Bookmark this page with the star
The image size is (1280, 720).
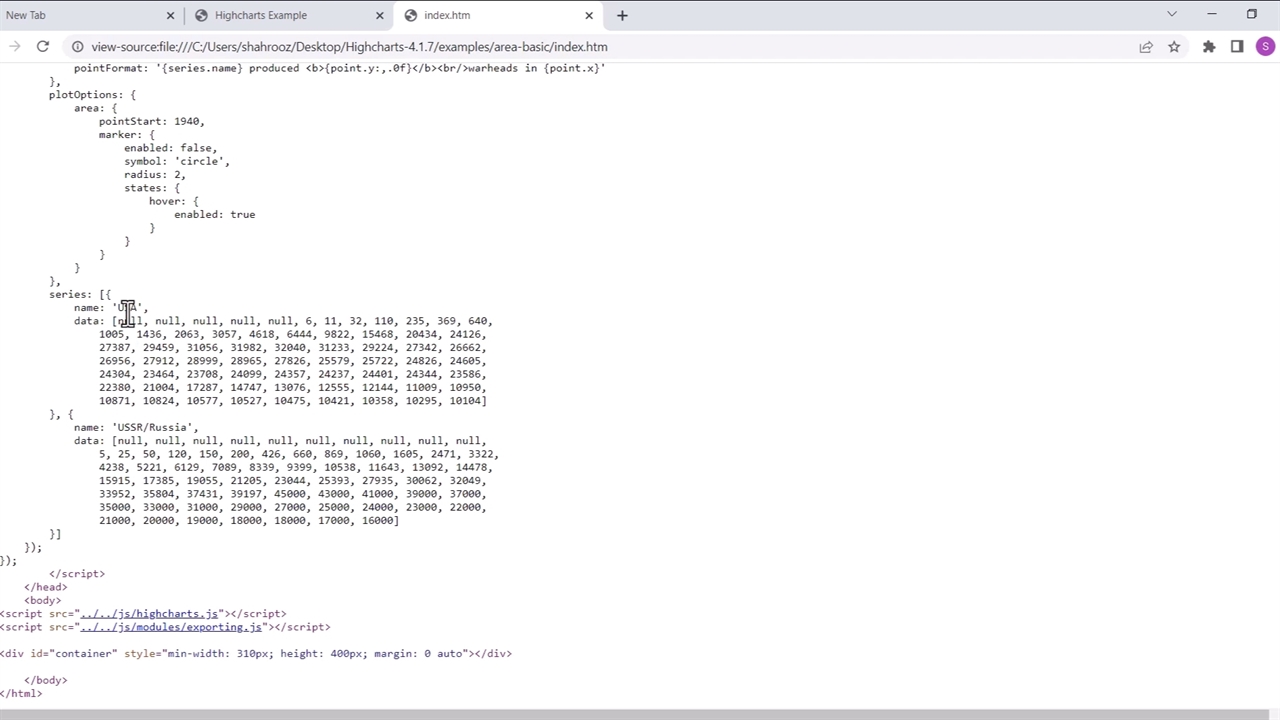point(1174,46)
